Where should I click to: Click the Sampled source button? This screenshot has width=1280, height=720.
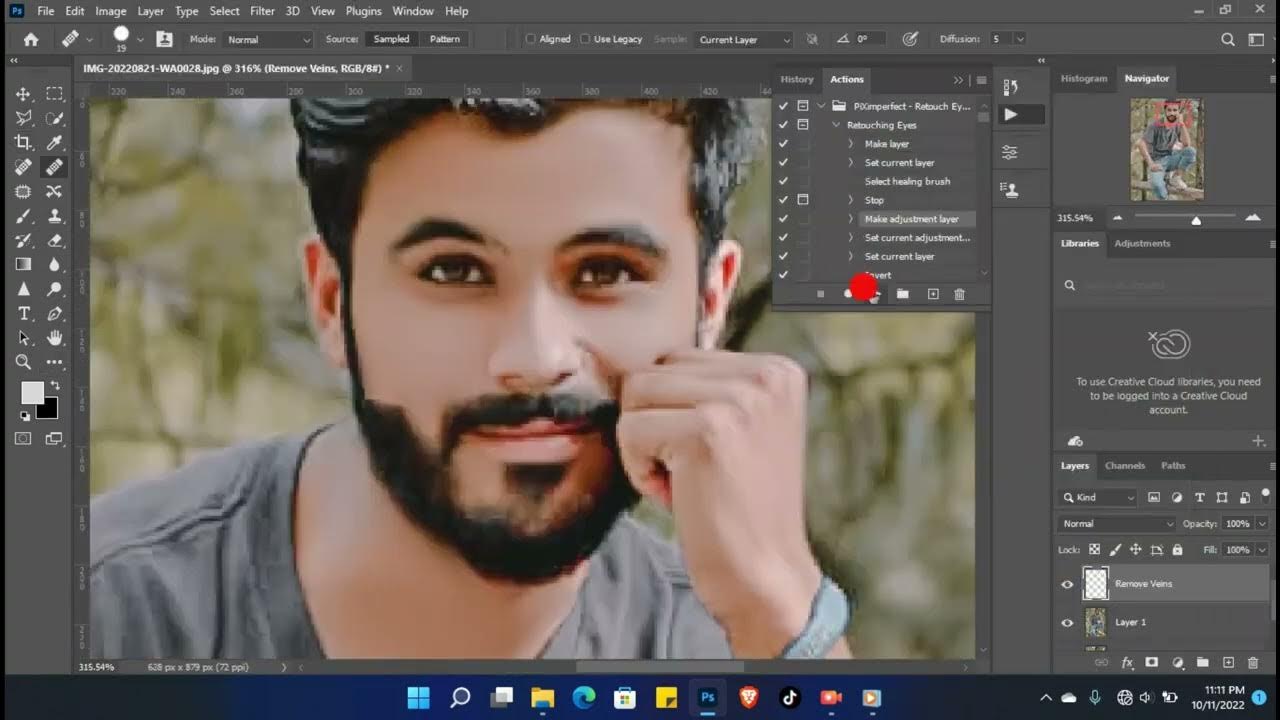point(391,40)
